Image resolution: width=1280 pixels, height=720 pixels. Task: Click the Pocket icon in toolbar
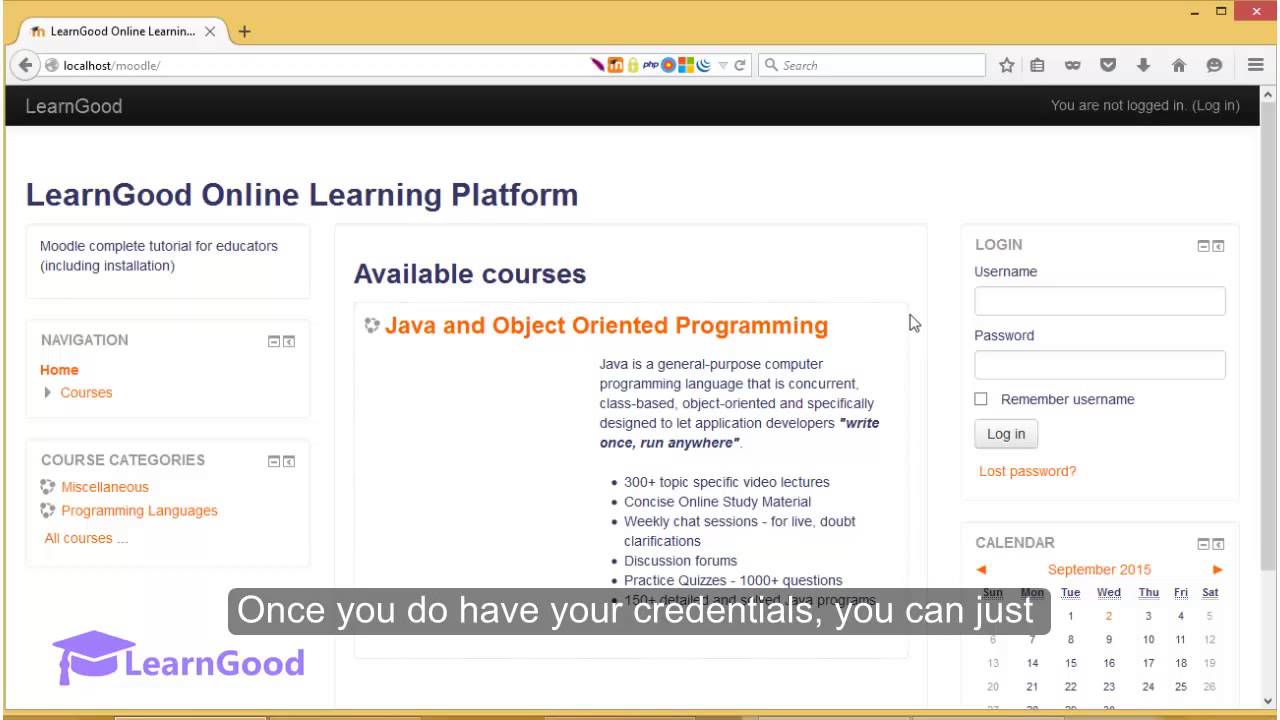(x=1108, y=65)
